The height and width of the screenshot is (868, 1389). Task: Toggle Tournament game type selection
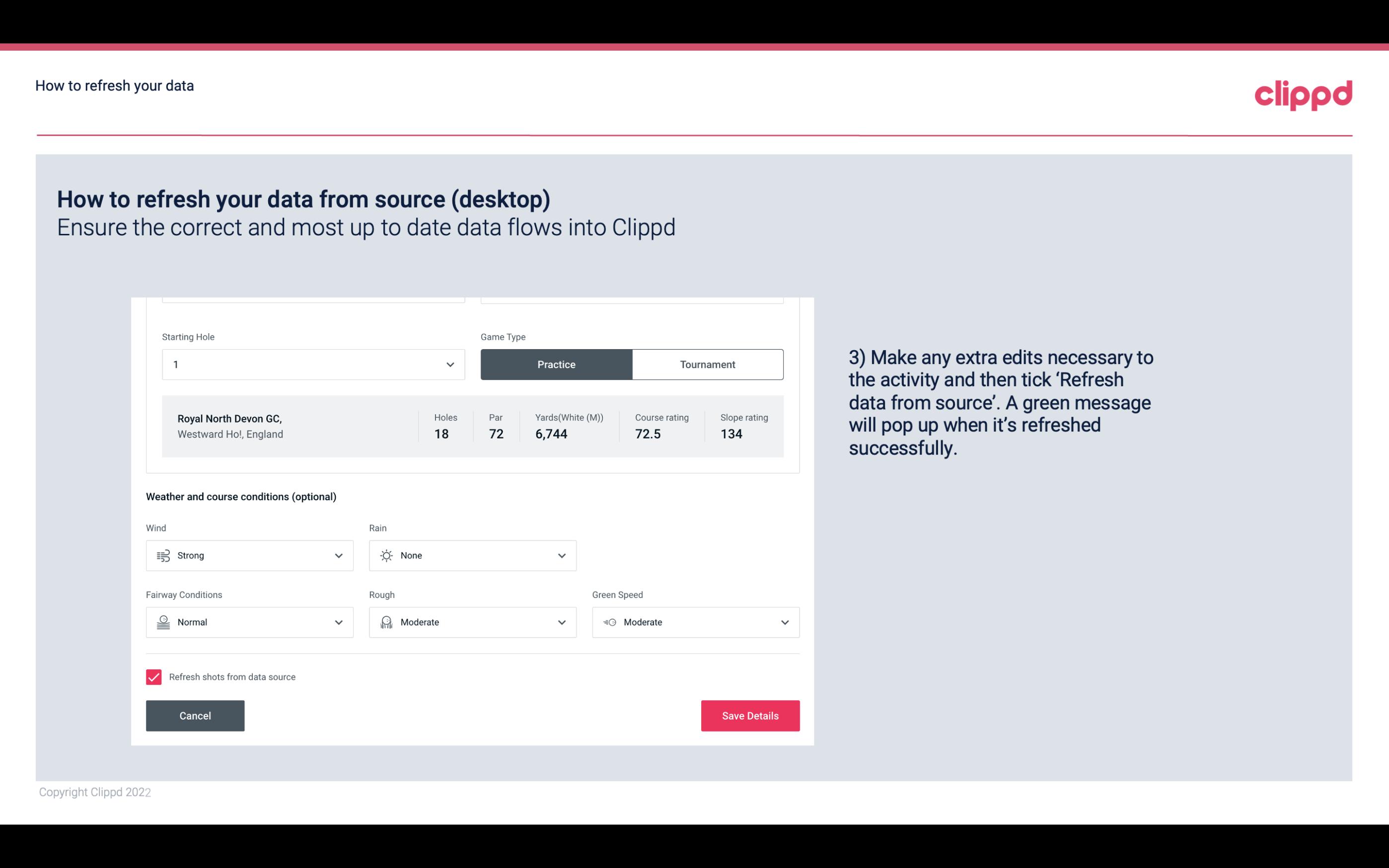(x=707, y=364)
